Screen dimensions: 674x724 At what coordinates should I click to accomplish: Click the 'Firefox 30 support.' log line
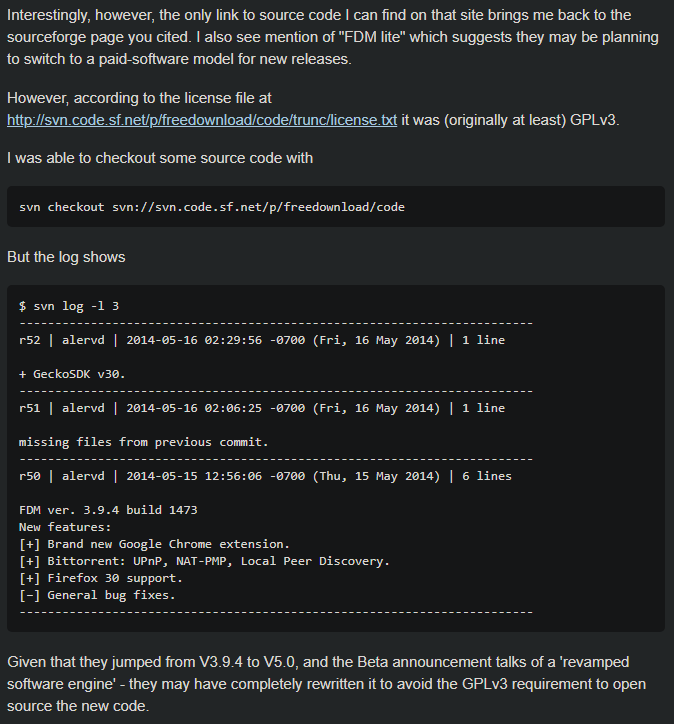click(x=101, y=578)
